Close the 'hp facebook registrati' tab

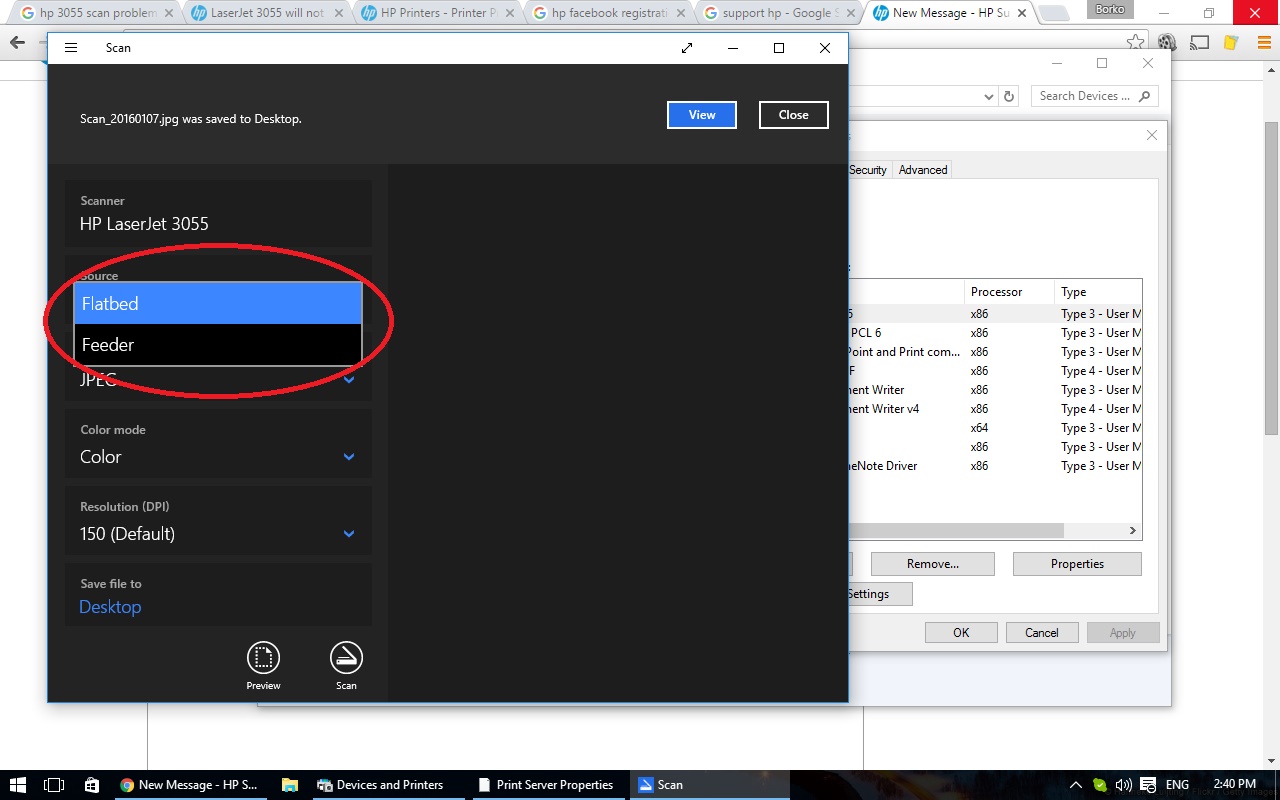click(681, 14)
